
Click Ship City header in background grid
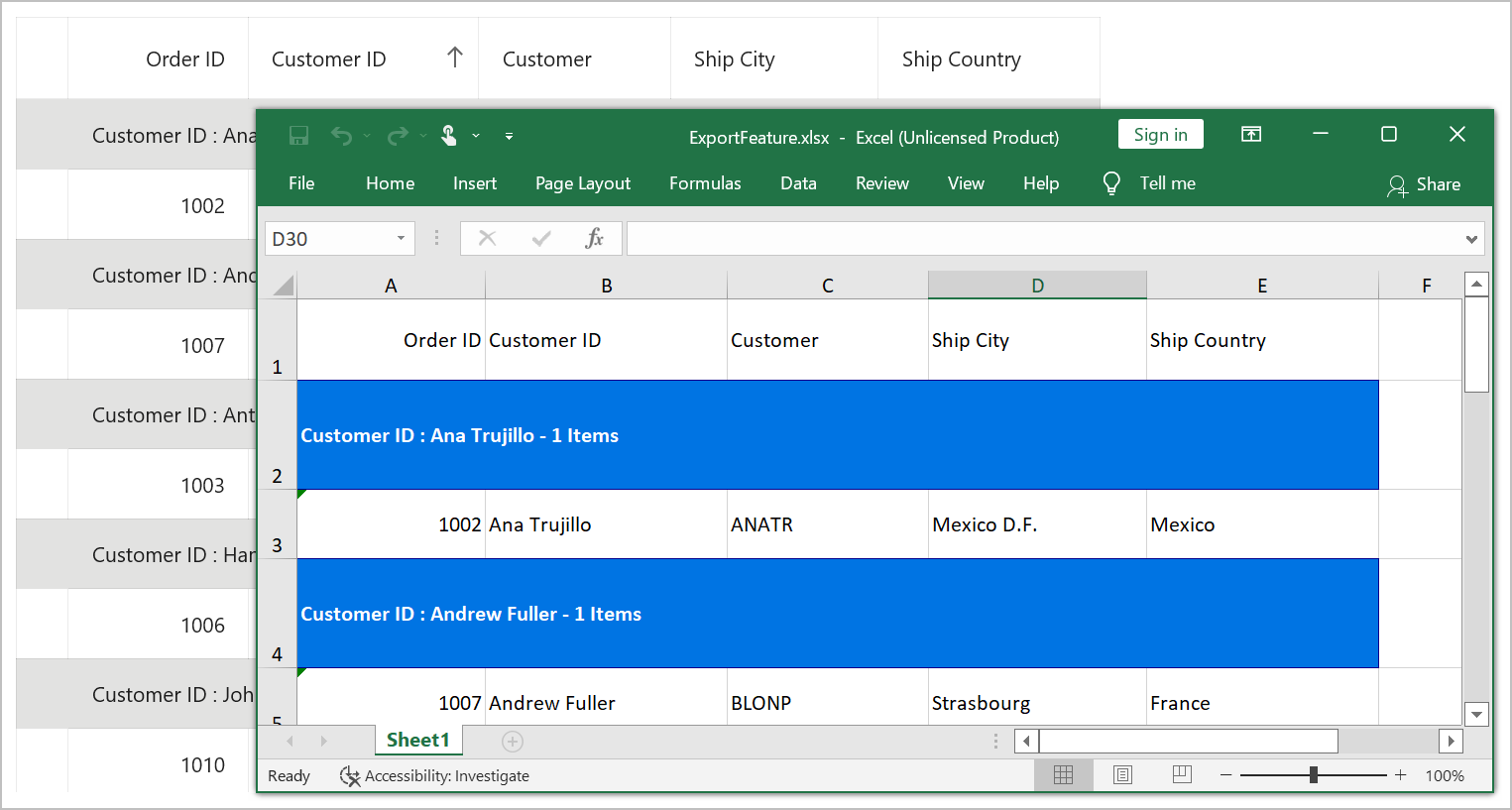735,59
